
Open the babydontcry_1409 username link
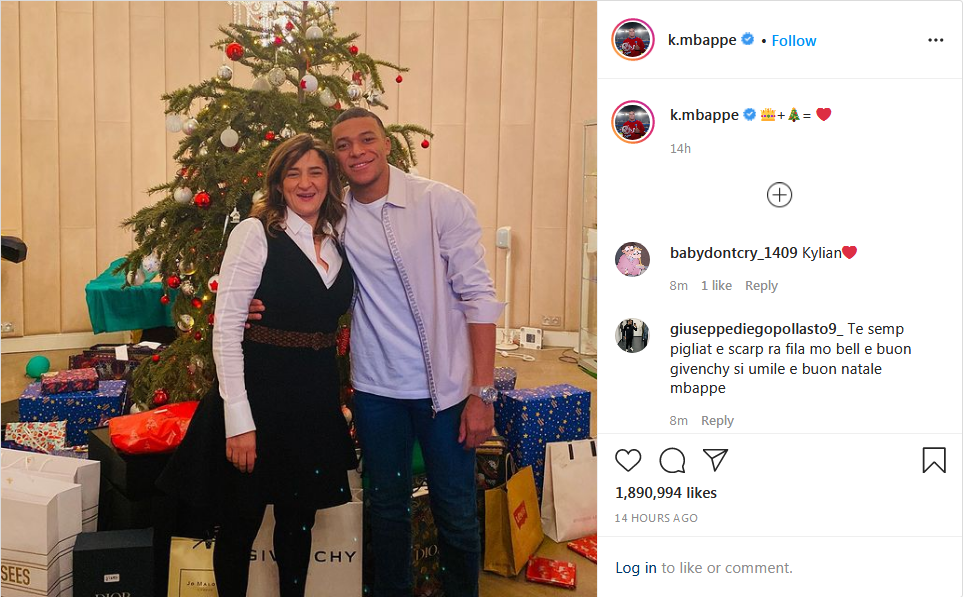click(x=733, y=253)
